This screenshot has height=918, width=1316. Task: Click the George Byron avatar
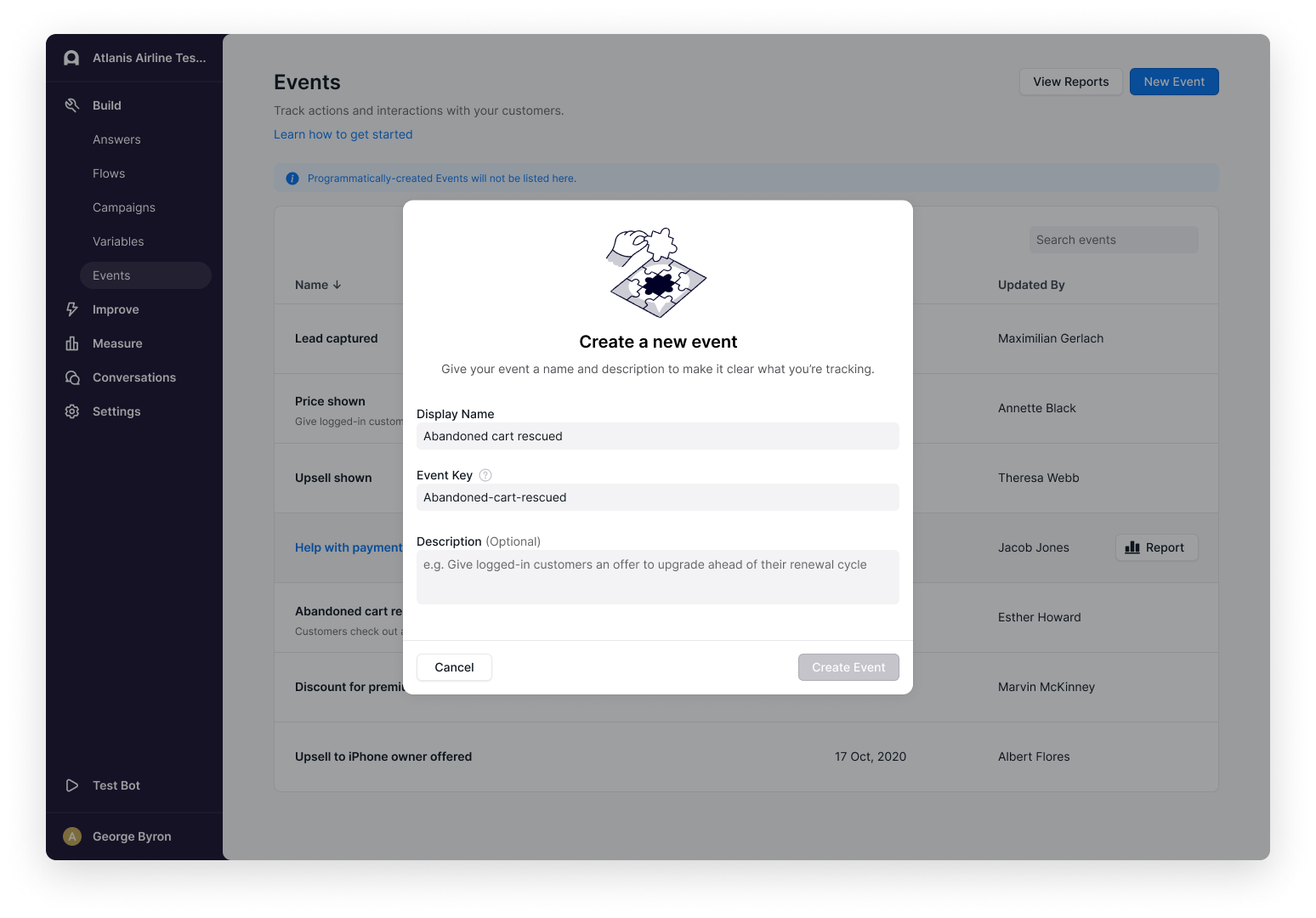(x=72, y=836)
